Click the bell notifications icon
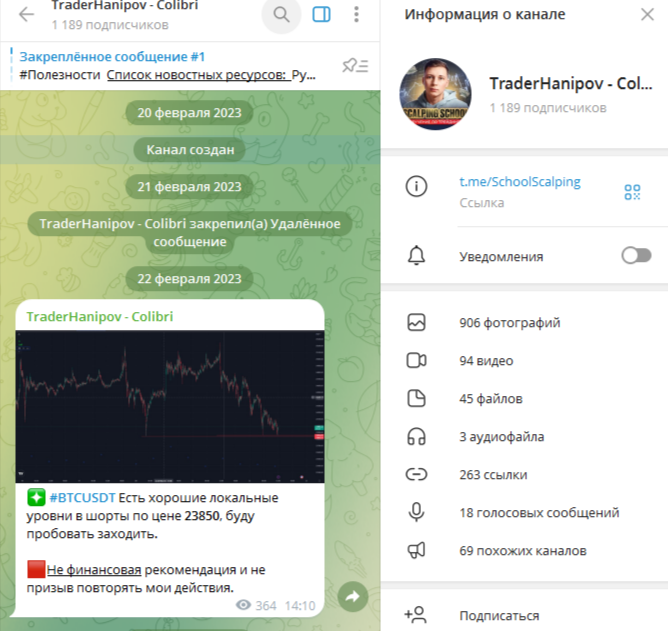This screenshot has width=668, height=631. tap(417, 256)
